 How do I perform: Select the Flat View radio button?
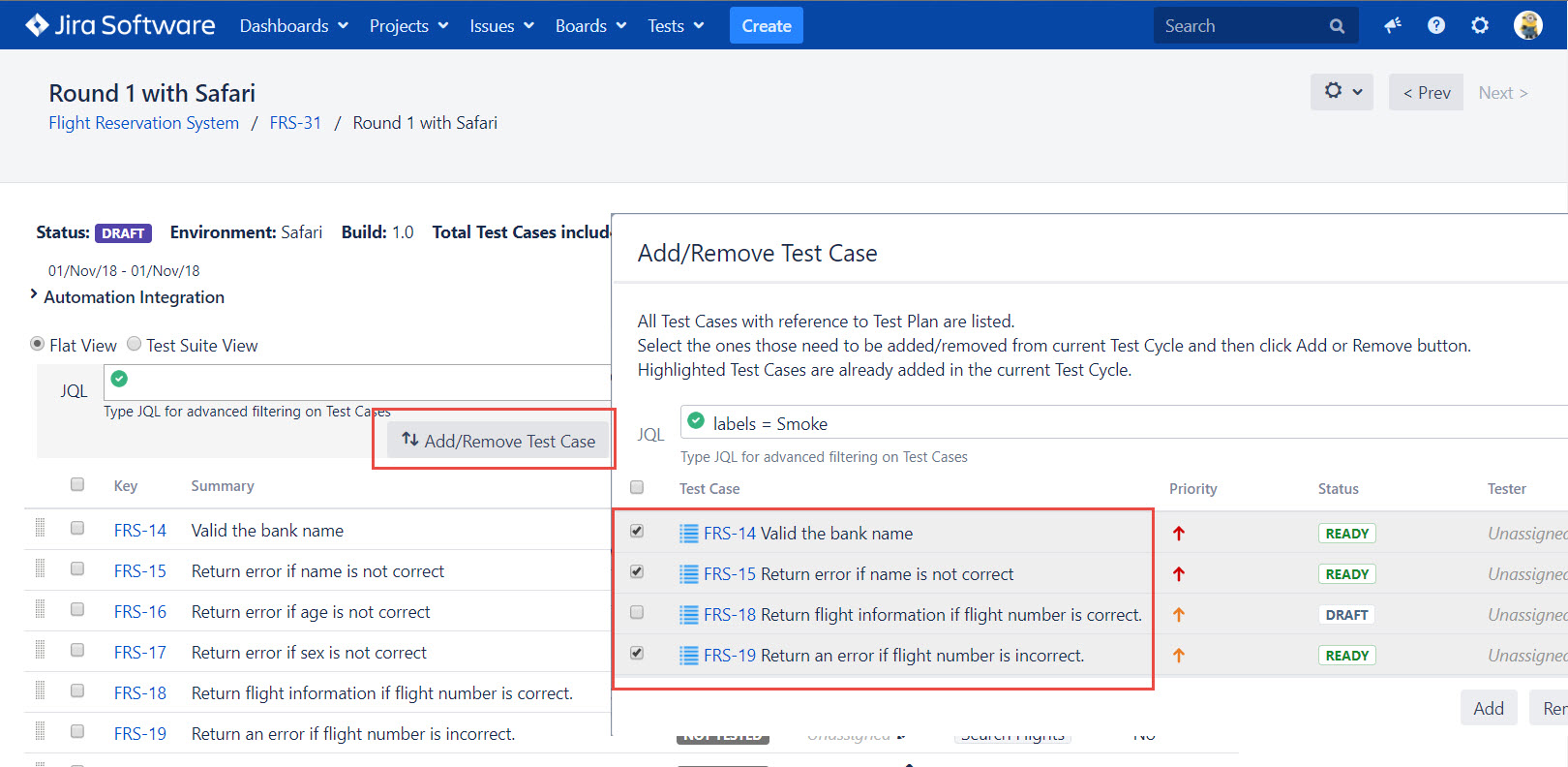pos(38,344)
